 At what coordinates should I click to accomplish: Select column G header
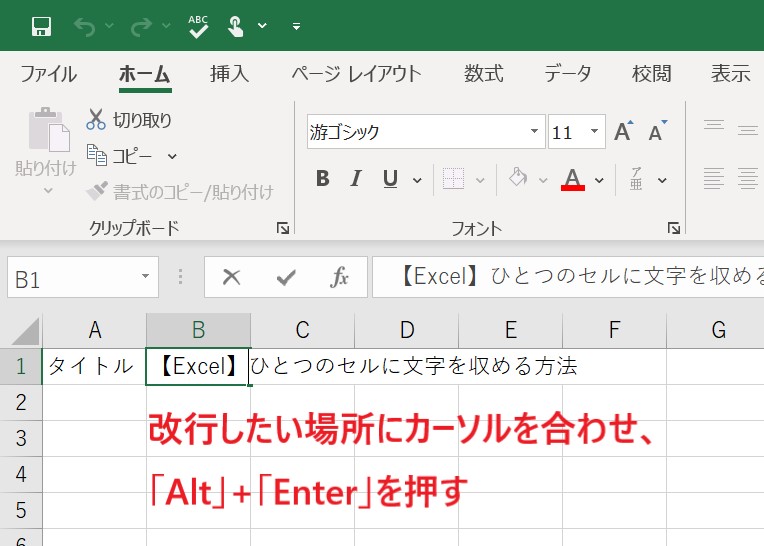[x=715, y=330]
